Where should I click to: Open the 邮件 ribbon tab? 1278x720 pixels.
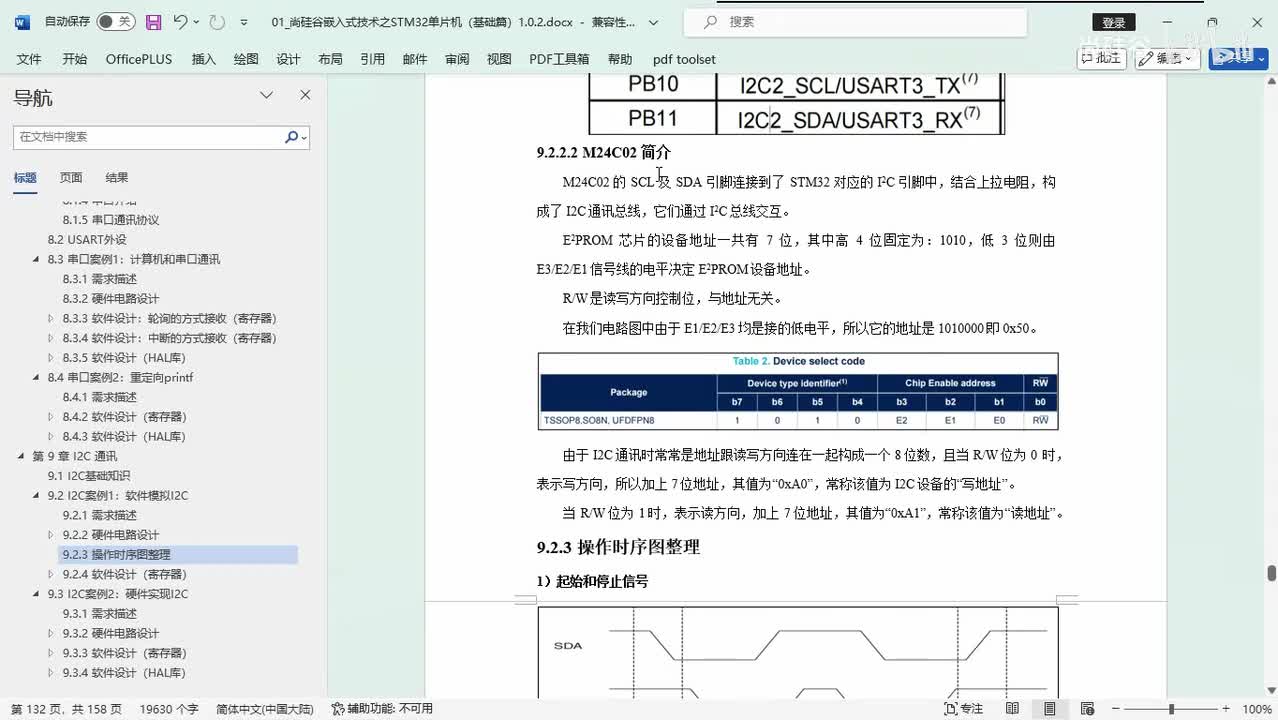click(x=415, y=59)
